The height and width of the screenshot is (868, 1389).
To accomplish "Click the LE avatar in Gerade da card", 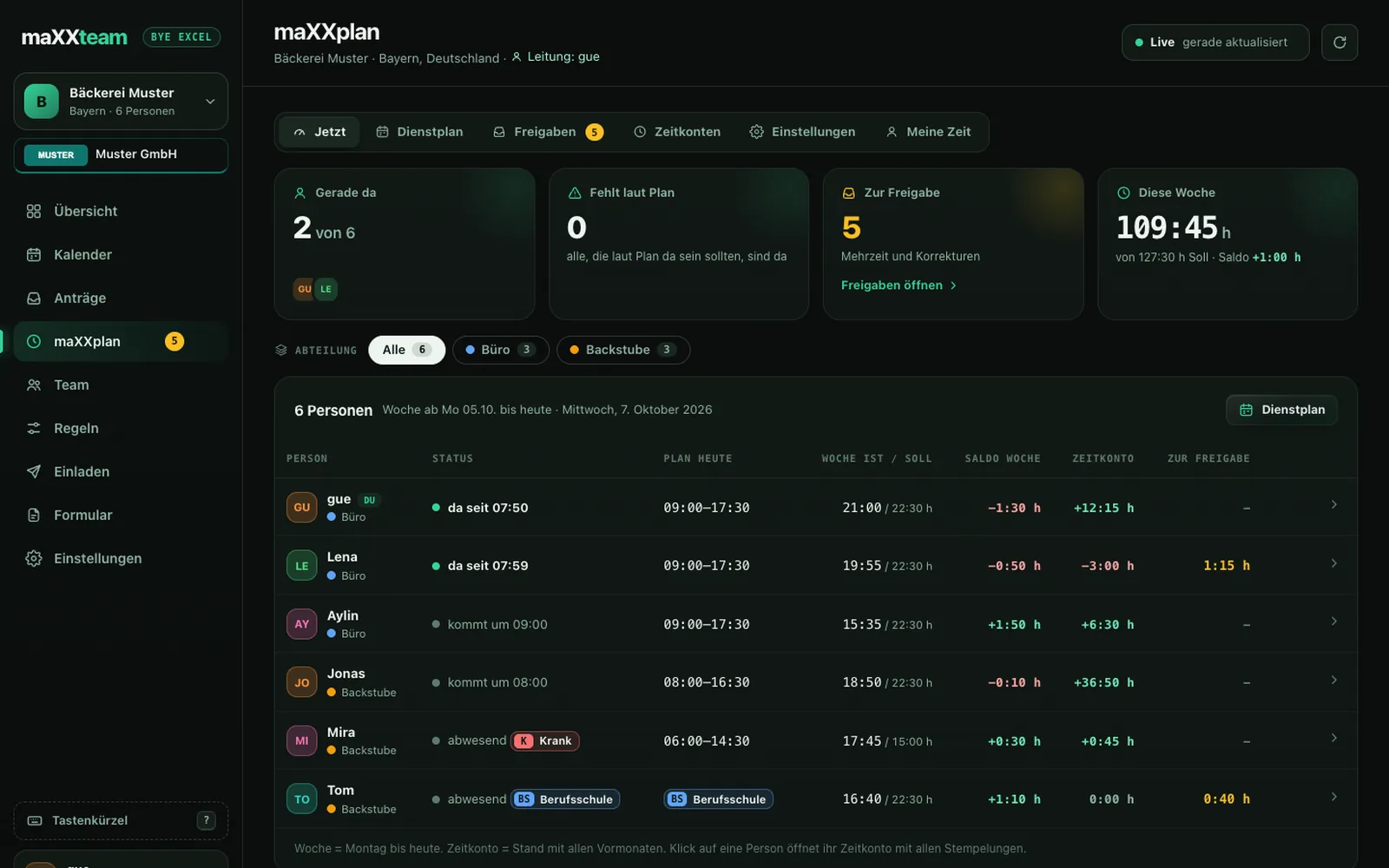I will click(x=326, y=289).
